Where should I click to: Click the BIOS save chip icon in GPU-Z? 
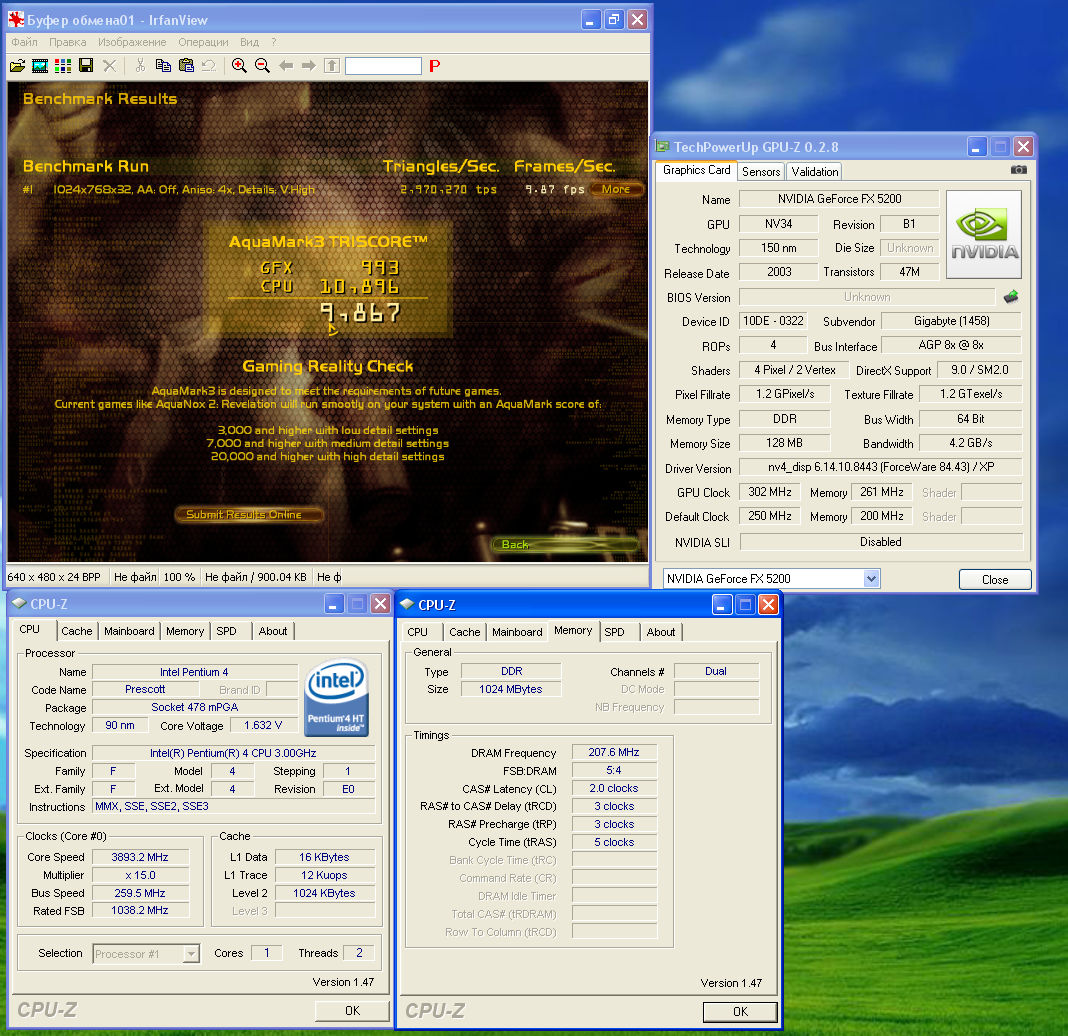1011,297
